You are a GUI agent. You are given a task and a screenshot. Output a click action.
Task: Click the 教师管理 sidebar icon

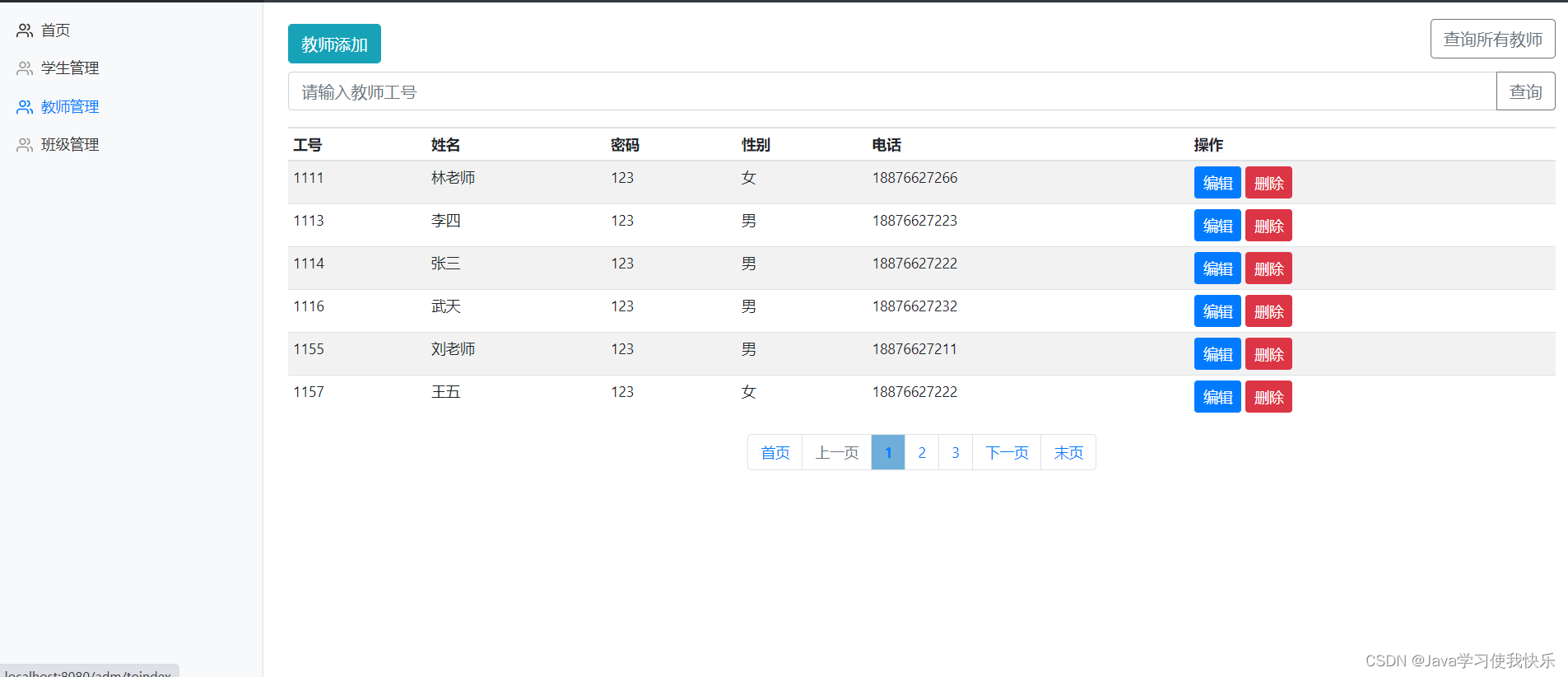pos(25,107)
